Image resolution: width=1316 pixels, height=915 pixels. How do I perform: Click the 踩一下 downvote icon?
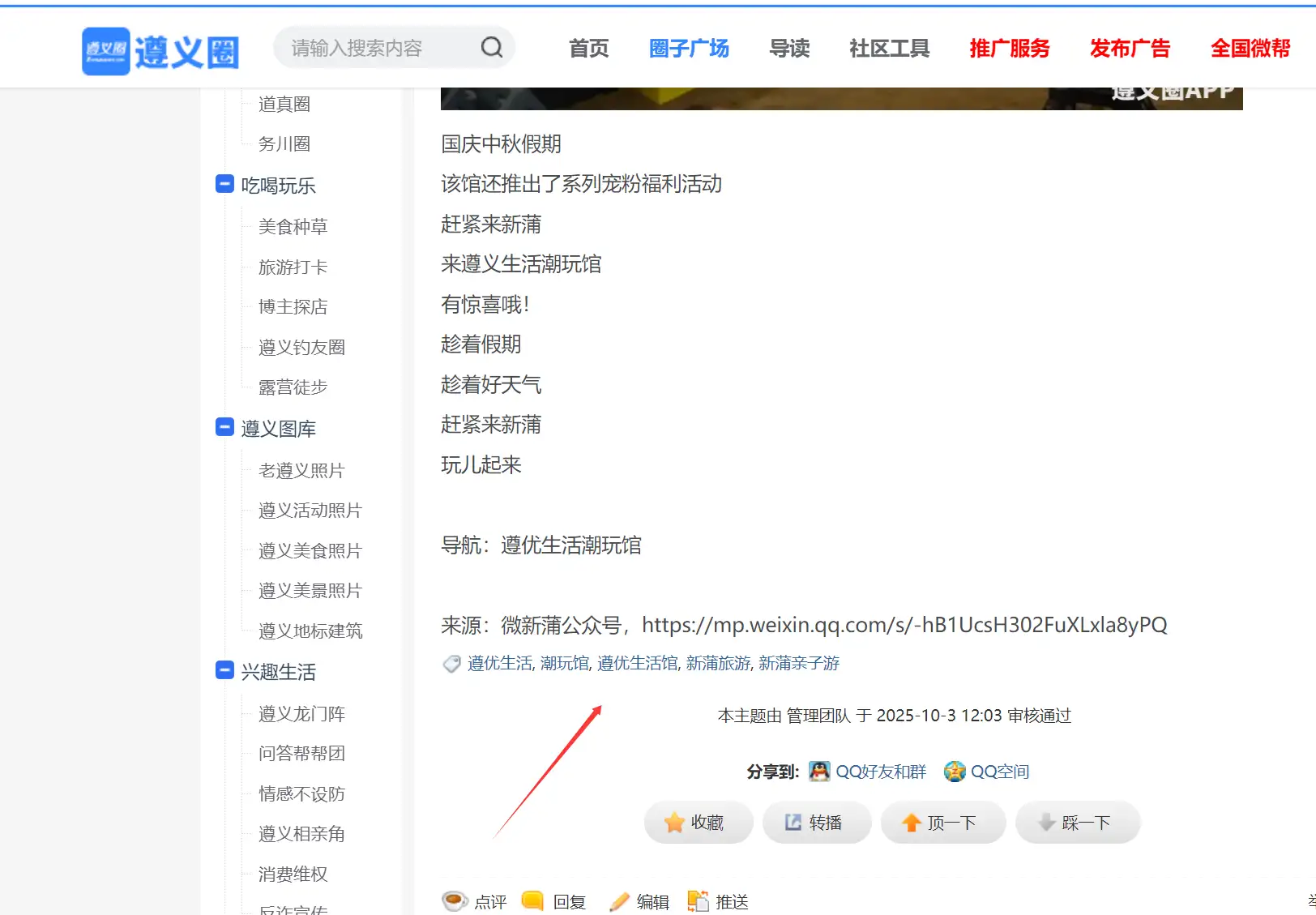point(1046,822)
